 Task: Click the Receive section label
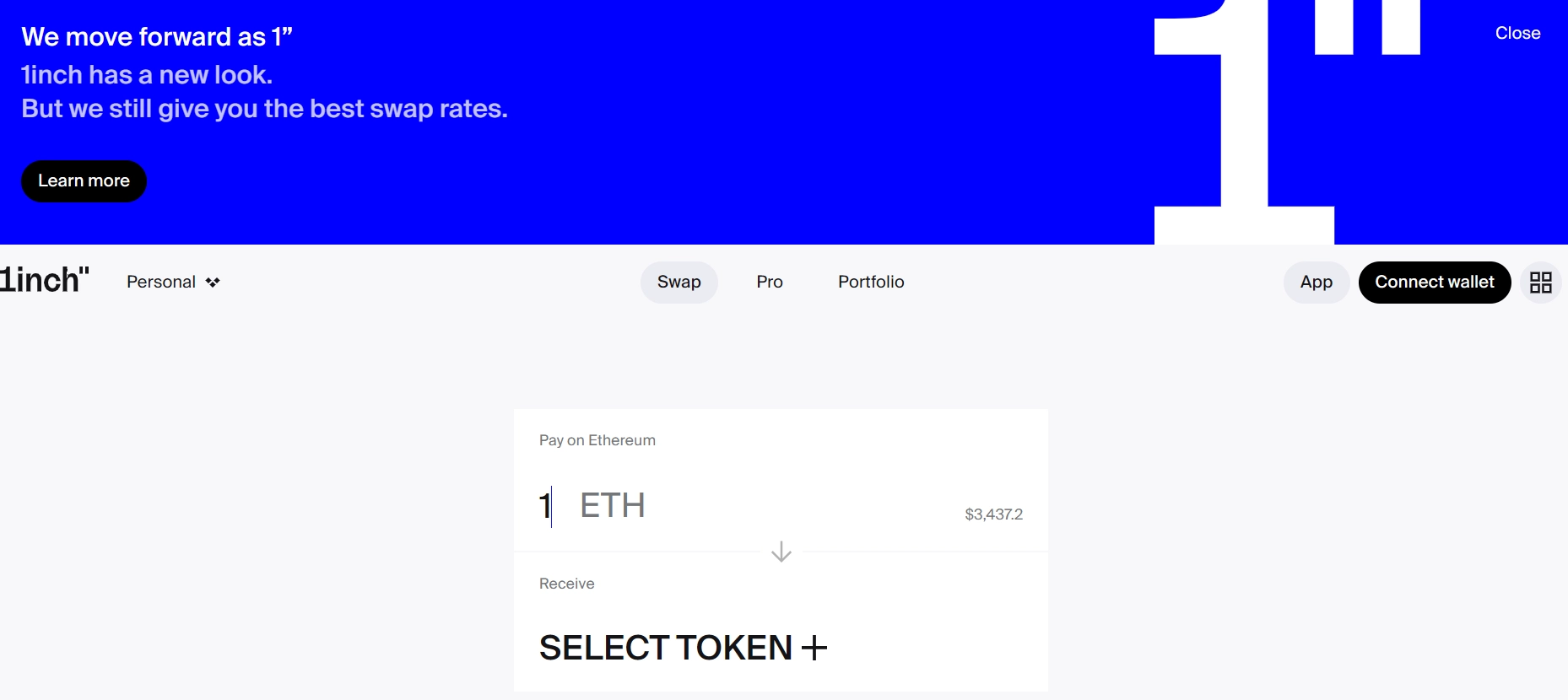566,584
